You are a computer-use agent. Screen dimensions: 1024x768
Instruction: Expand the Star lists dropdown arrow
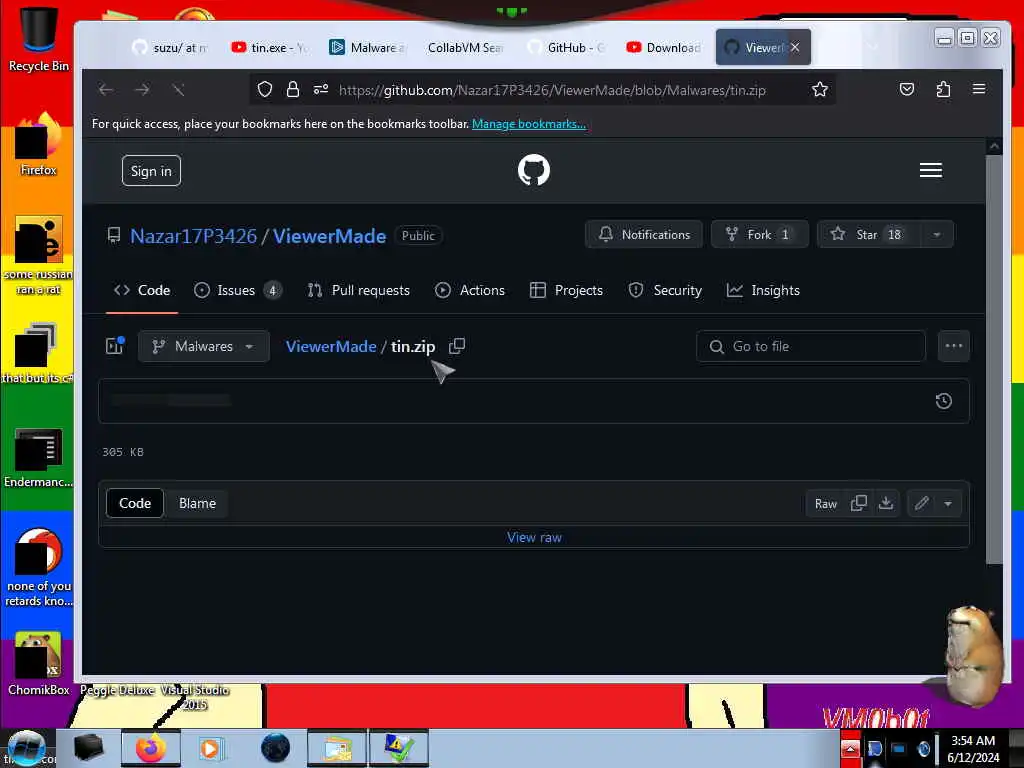click(936, 234)
